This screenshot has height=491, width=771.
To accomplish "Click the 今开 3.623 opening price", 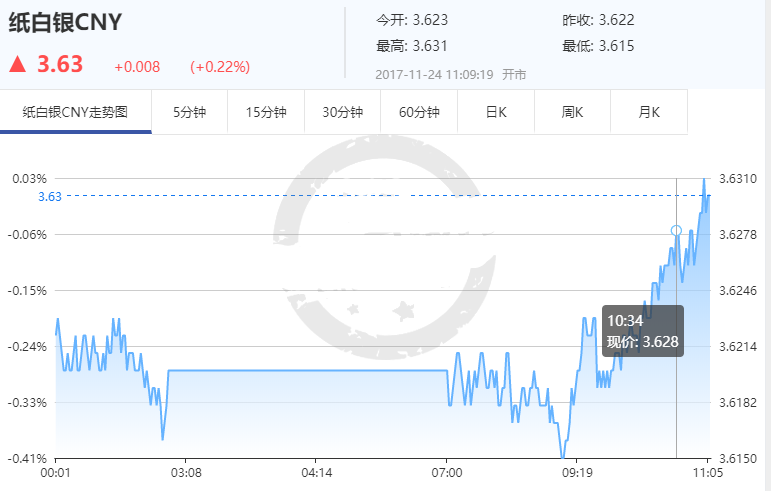I will (411, 20).
